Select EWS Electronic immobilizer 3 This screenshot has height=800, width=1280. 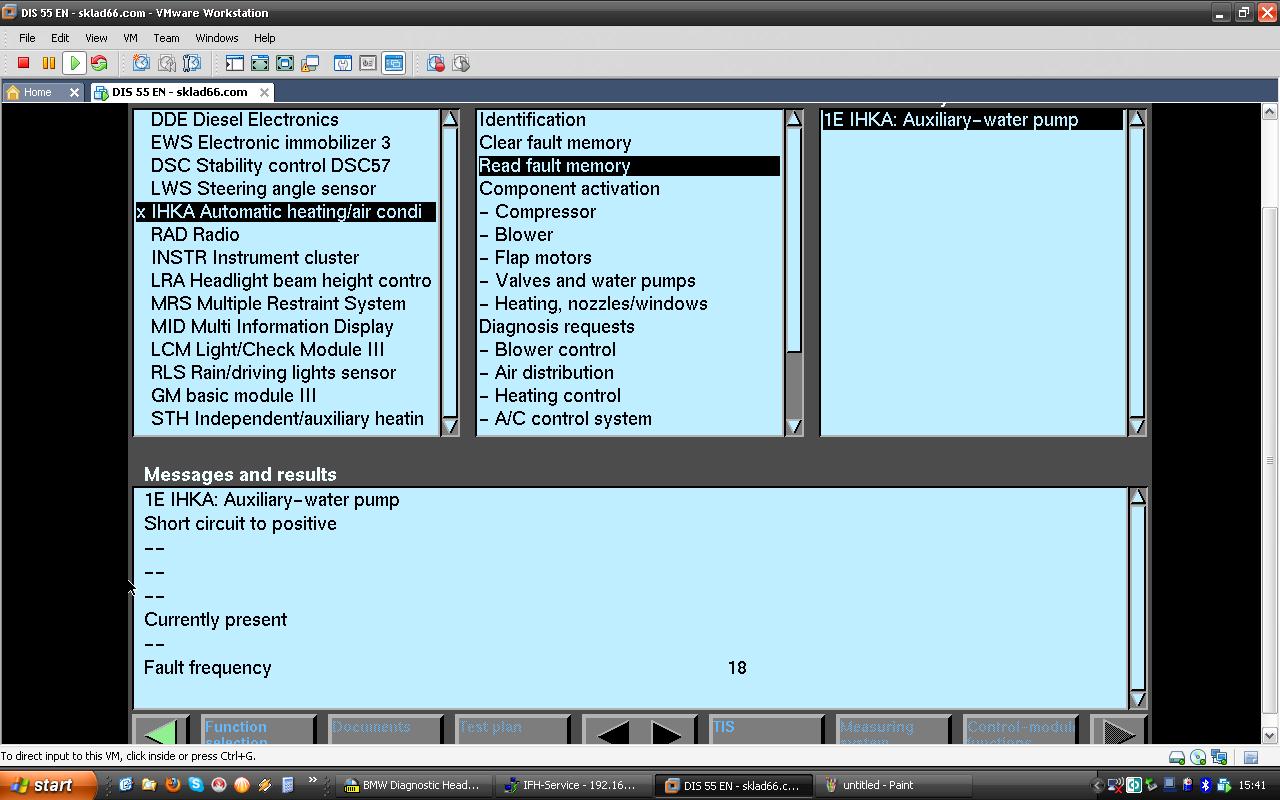coord(286,143)
